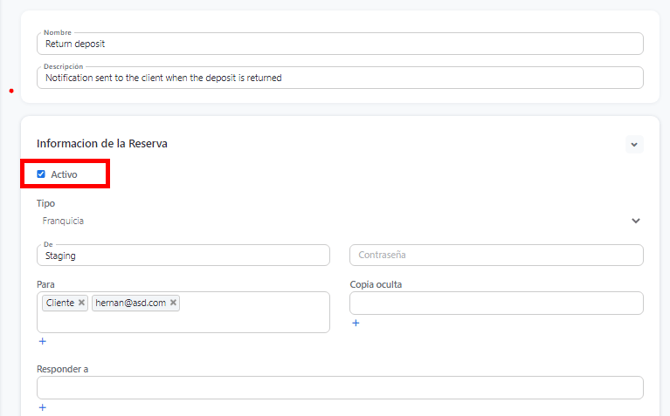
Task: Remove the Cliente recipient chip
Action: click(x=81, y=303)
